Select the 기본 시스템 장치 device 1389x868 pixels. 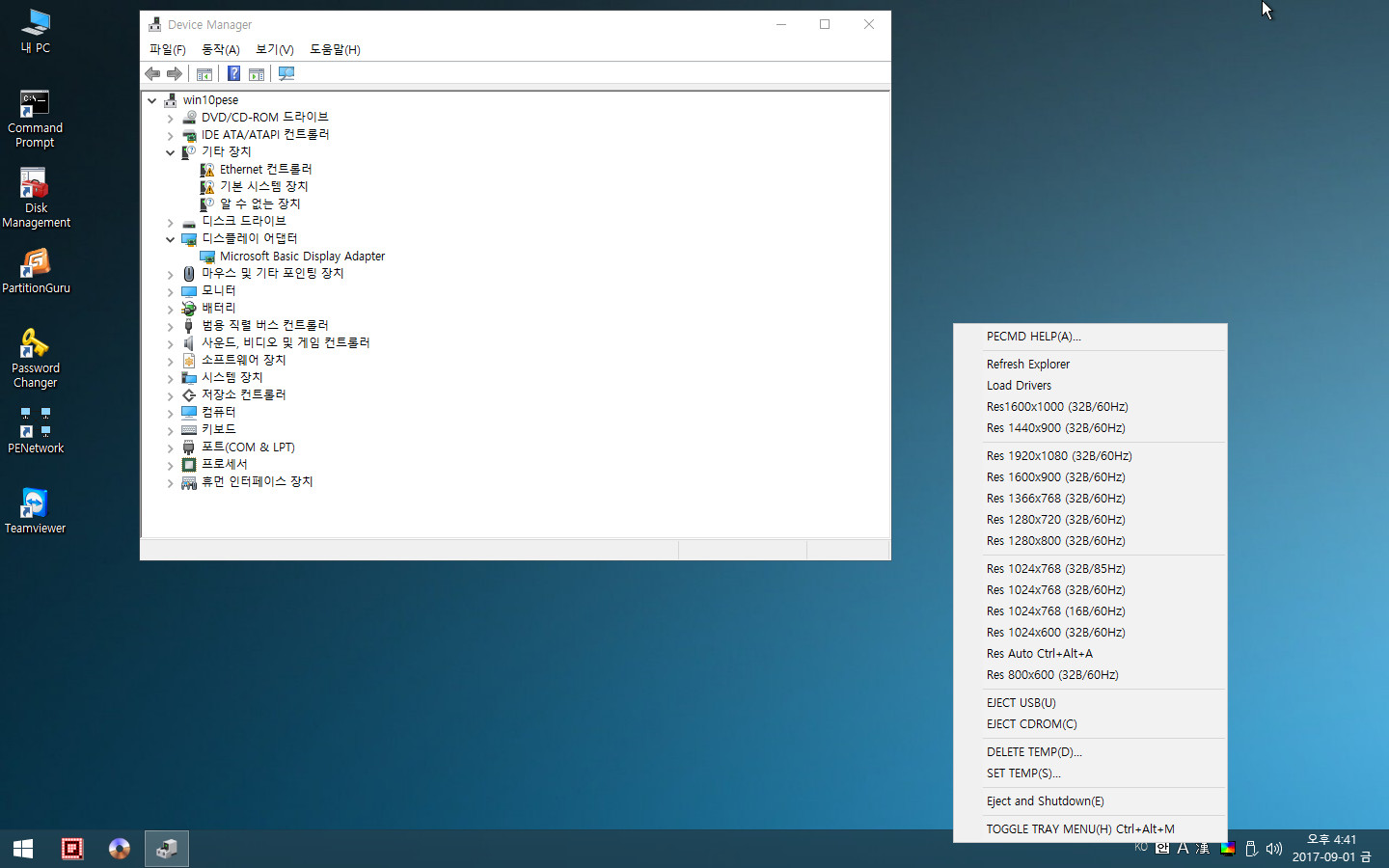(263, 187)
